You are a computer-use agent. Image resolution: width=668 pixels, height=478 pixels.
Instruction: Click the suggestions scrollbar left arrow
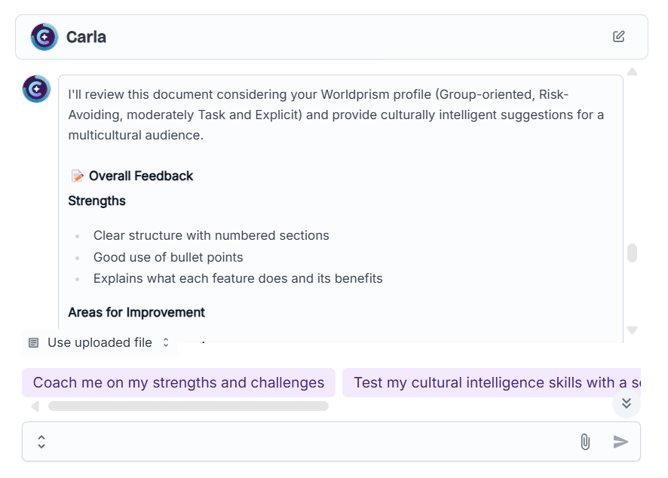click(x=35, y=406)
